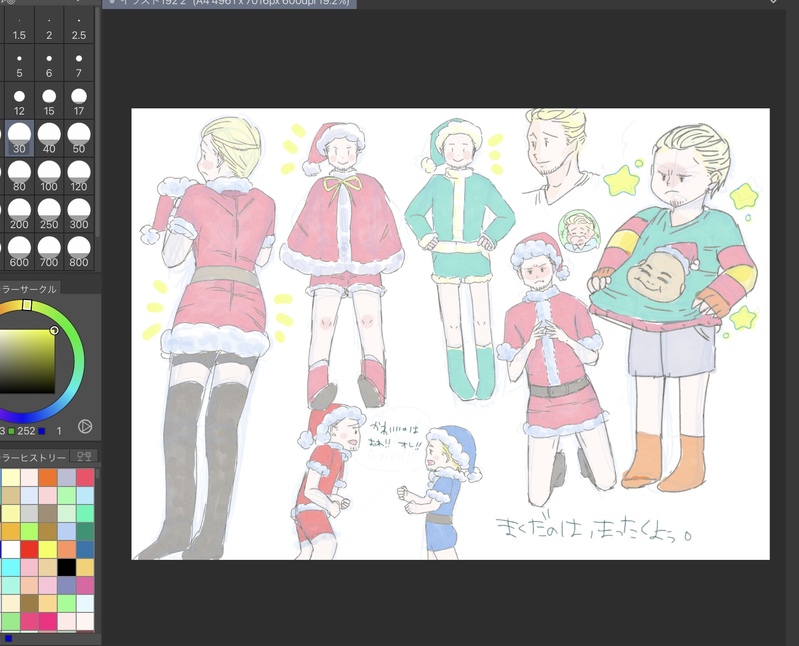
Task: Pick brush size 12
Action: (x=19, y=101)
